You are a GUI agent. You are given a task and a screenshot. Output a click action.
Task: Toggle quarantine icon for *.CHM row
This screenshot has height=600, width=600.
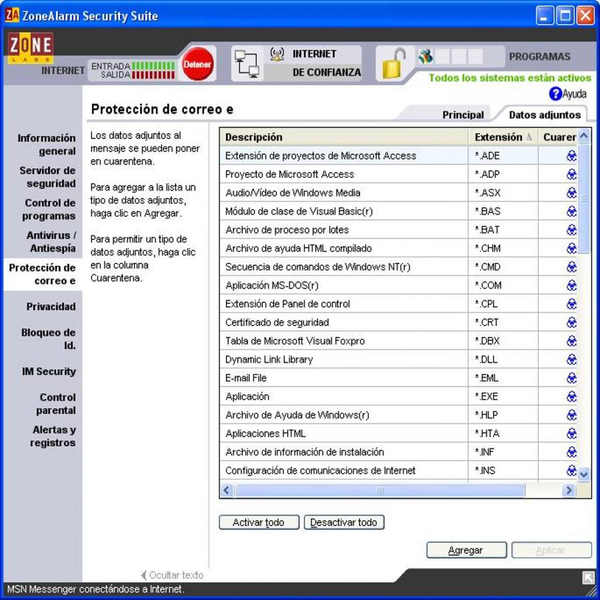pyautogui.click(x=571, y=248)
